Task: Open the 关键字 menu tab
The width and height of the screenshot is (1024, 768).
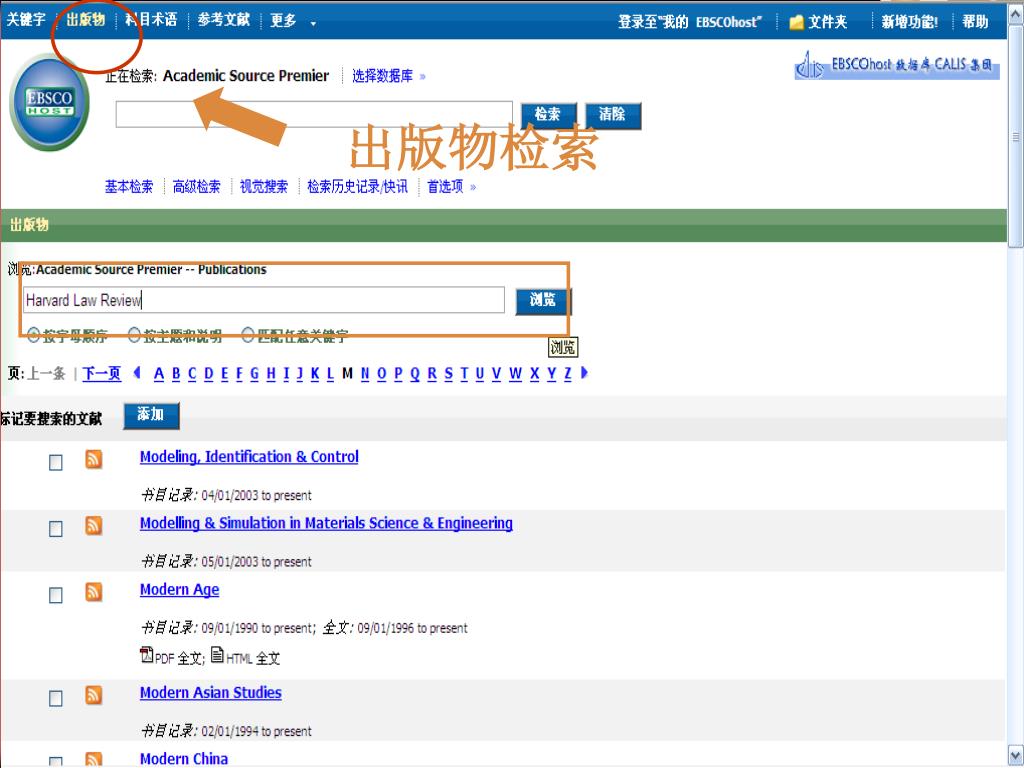Action: pyautogui.click(x=26, y=20)
